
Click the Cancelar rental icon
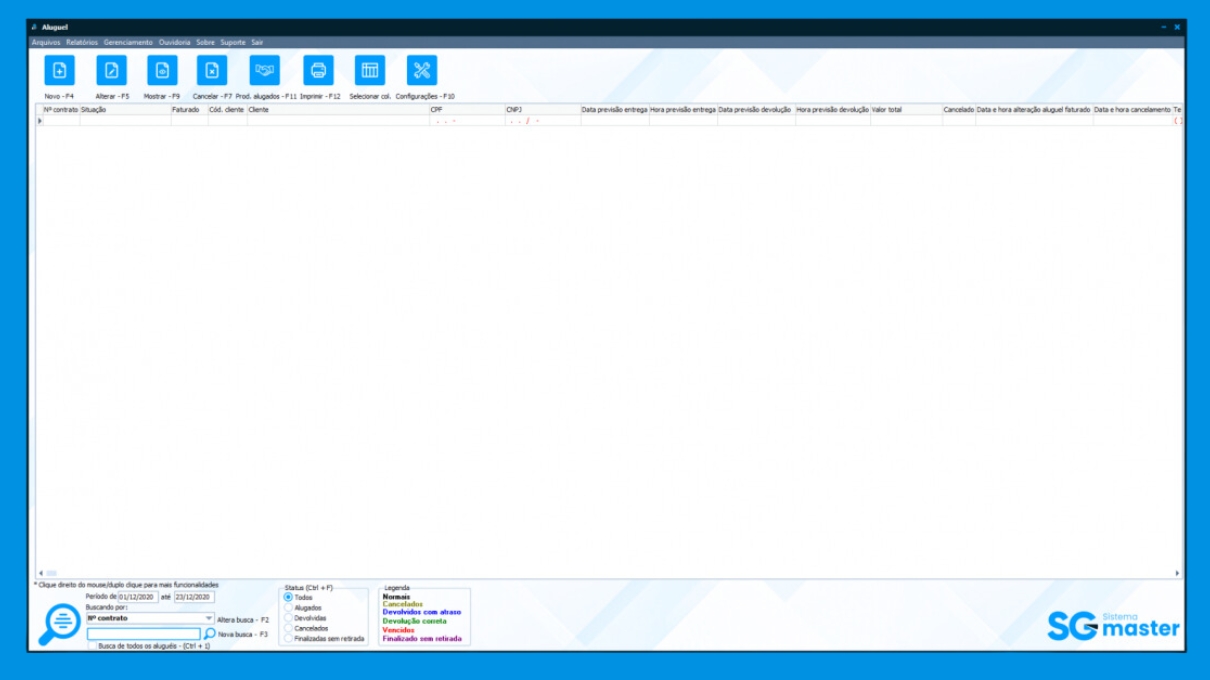[x=212, y=70]
